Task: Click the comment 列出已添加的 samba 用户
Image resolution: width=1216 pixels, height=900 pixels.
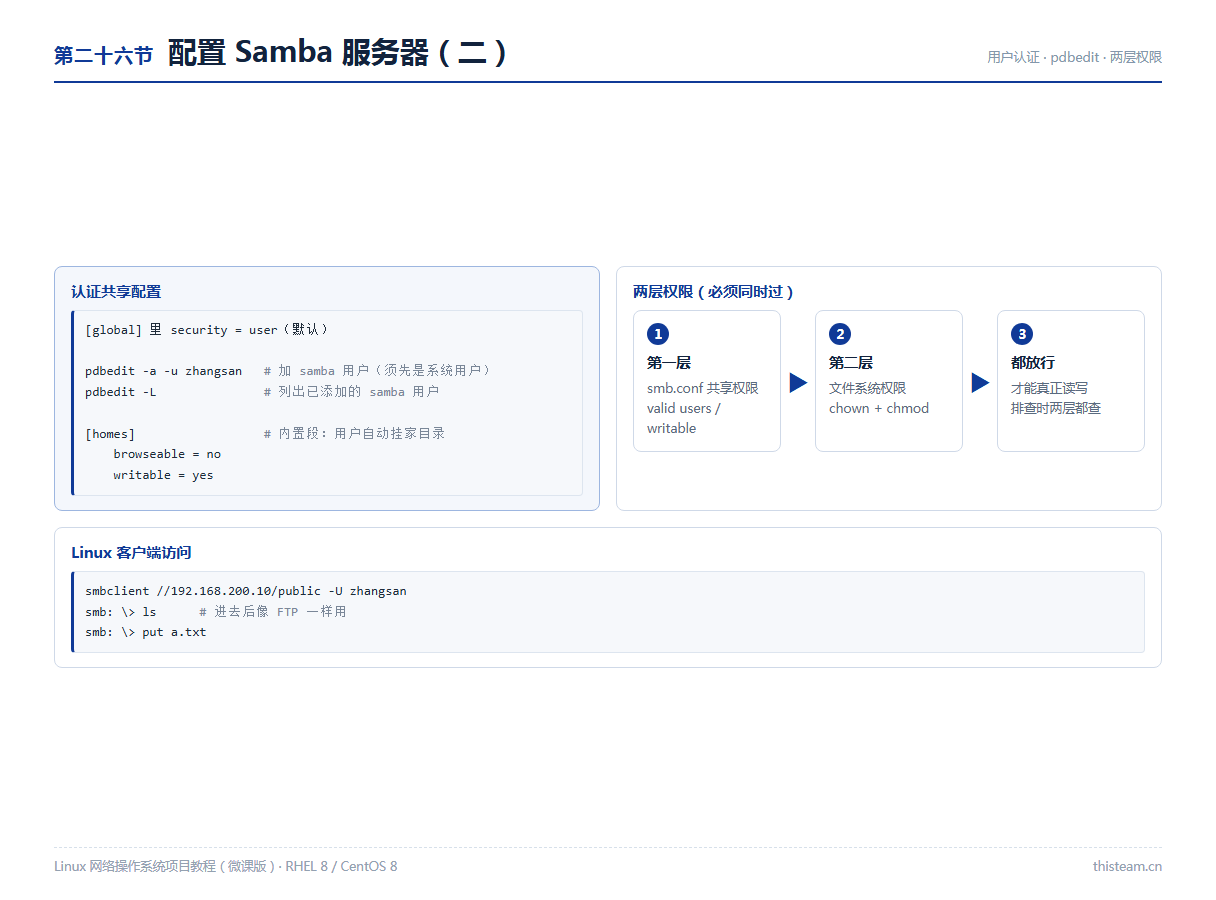Action: tap(351, 392)
